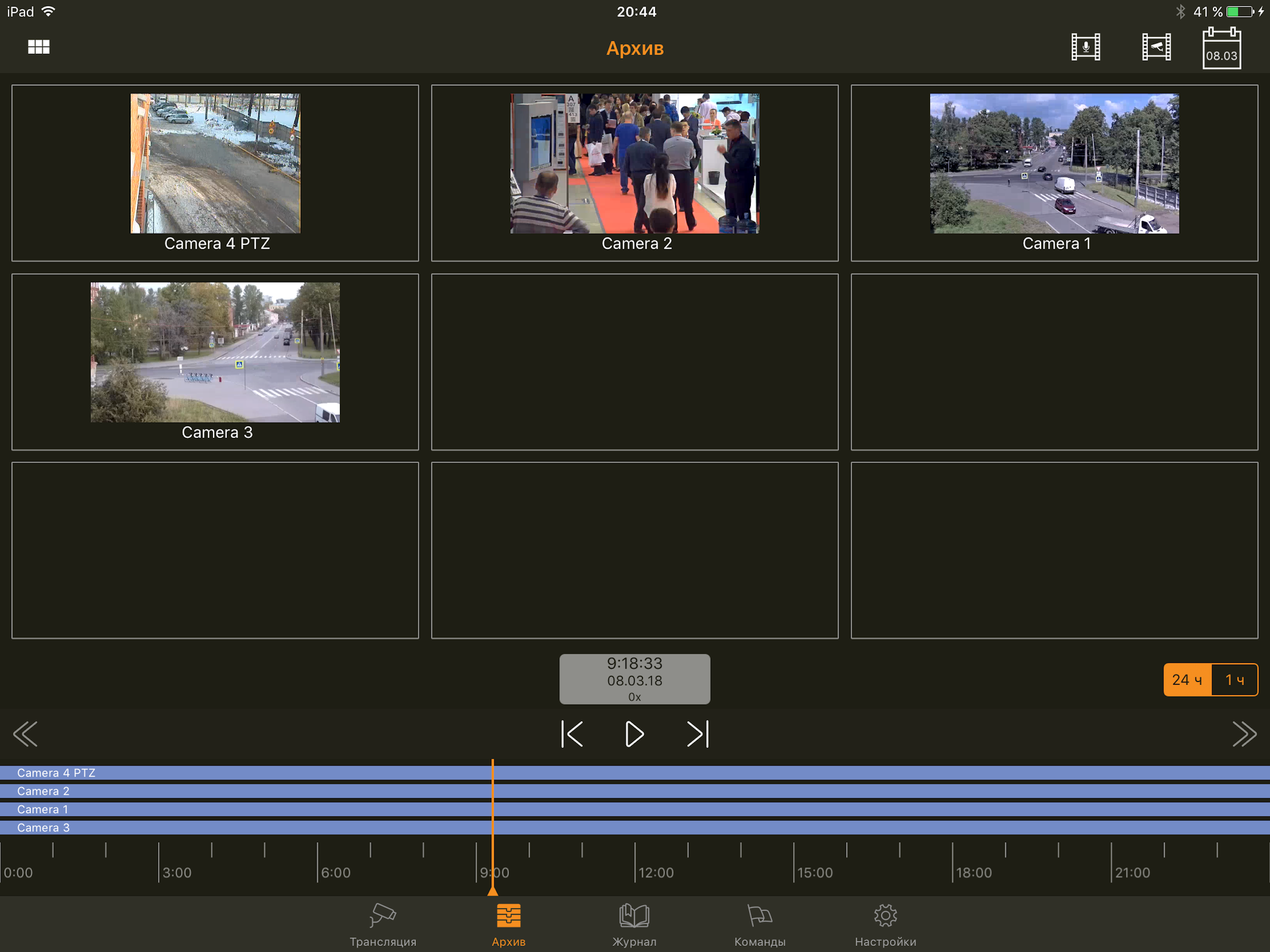Open the Журнал tab
The width and height of the screenshot is (1270, 952).
click(635, 925)
